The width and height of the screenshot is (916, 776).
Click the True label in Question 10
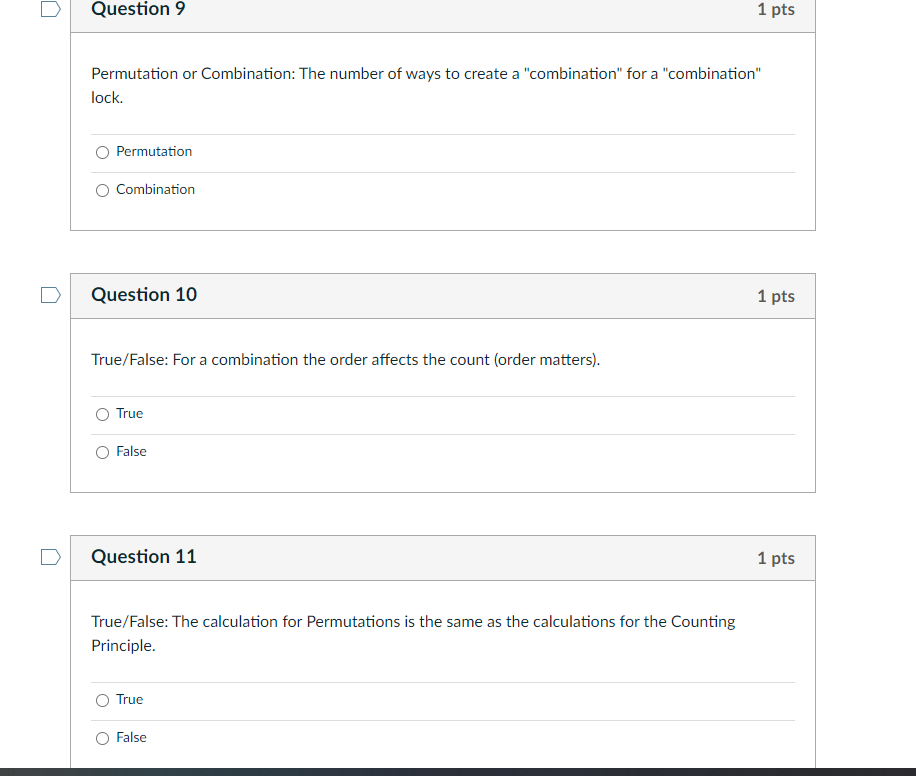129,413
